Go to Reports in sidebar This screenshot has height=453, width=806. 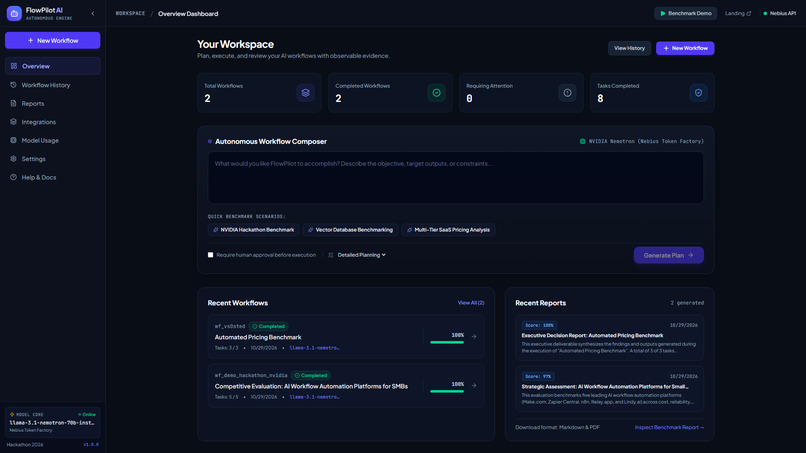pos(52,103)
